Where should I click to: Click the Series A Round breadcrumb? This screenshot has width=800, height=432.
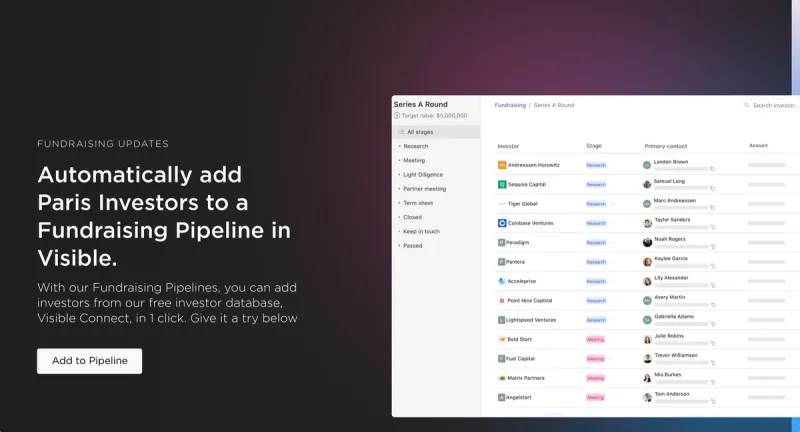554,105
